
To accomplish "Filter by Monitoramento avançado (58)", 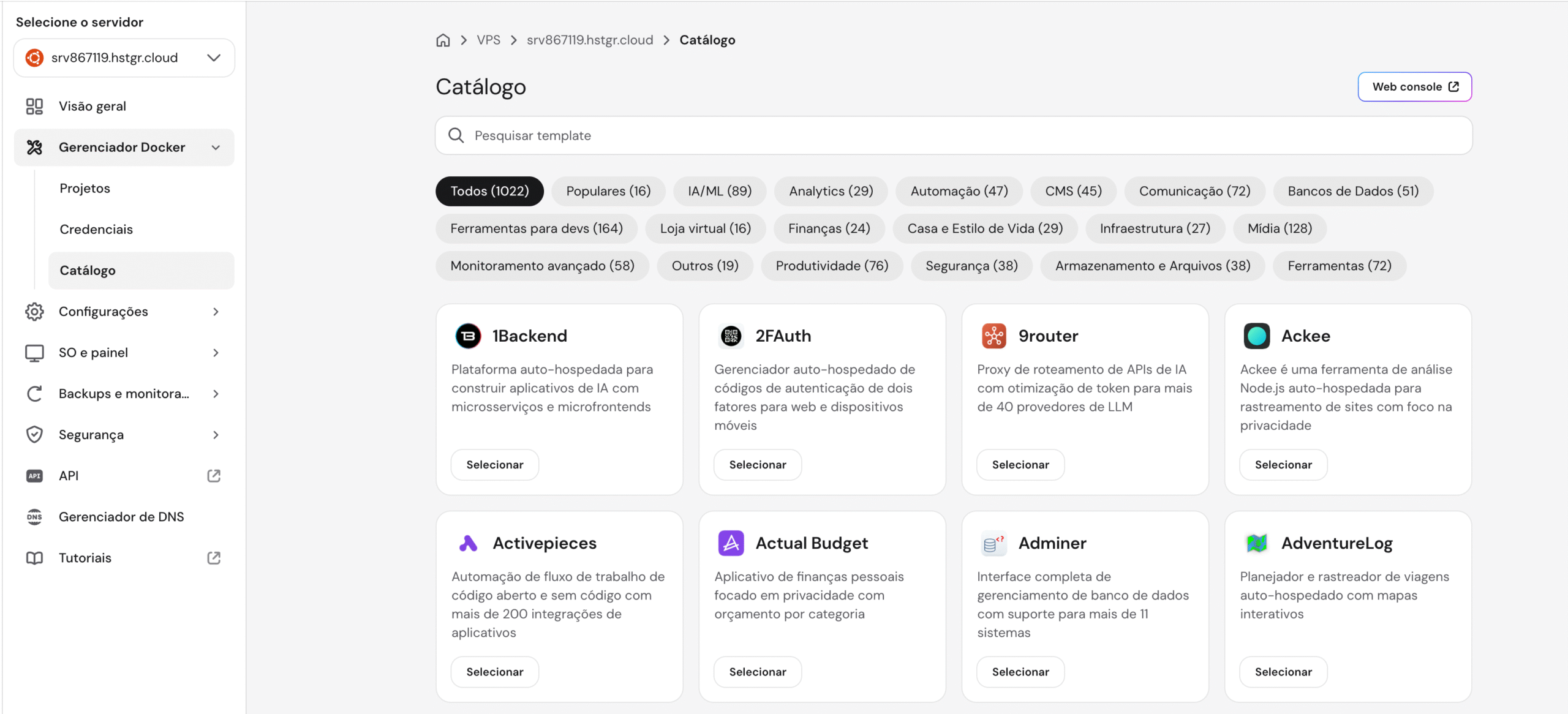I will click(x=542, y=266).
